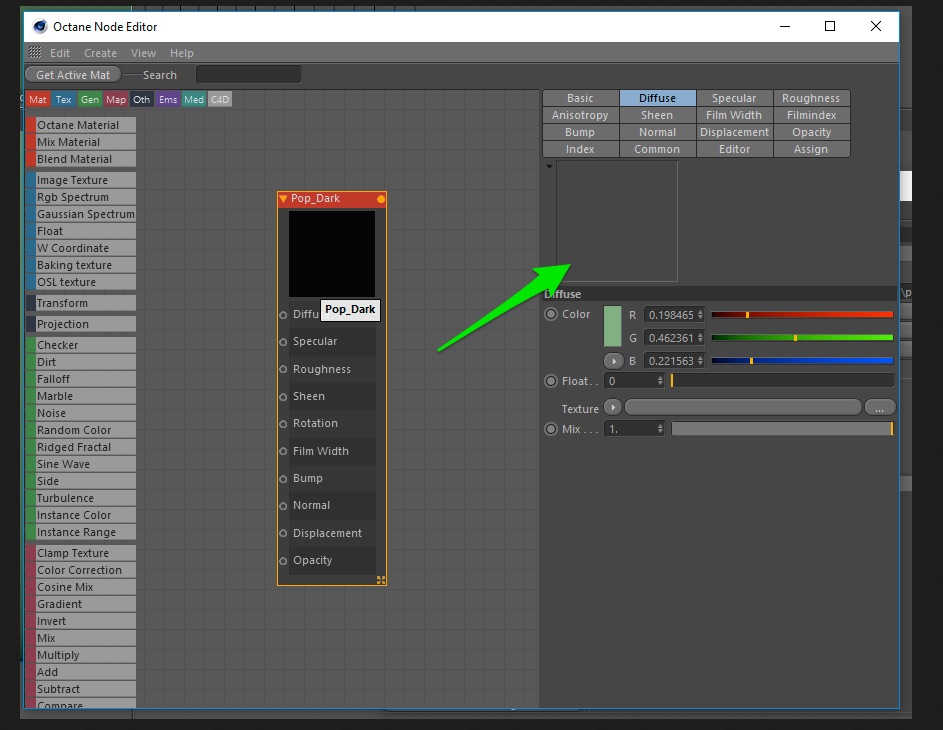Click the Rotation input port on node
The height and width of the screenshot is (730, 943).
coord(283,424)
